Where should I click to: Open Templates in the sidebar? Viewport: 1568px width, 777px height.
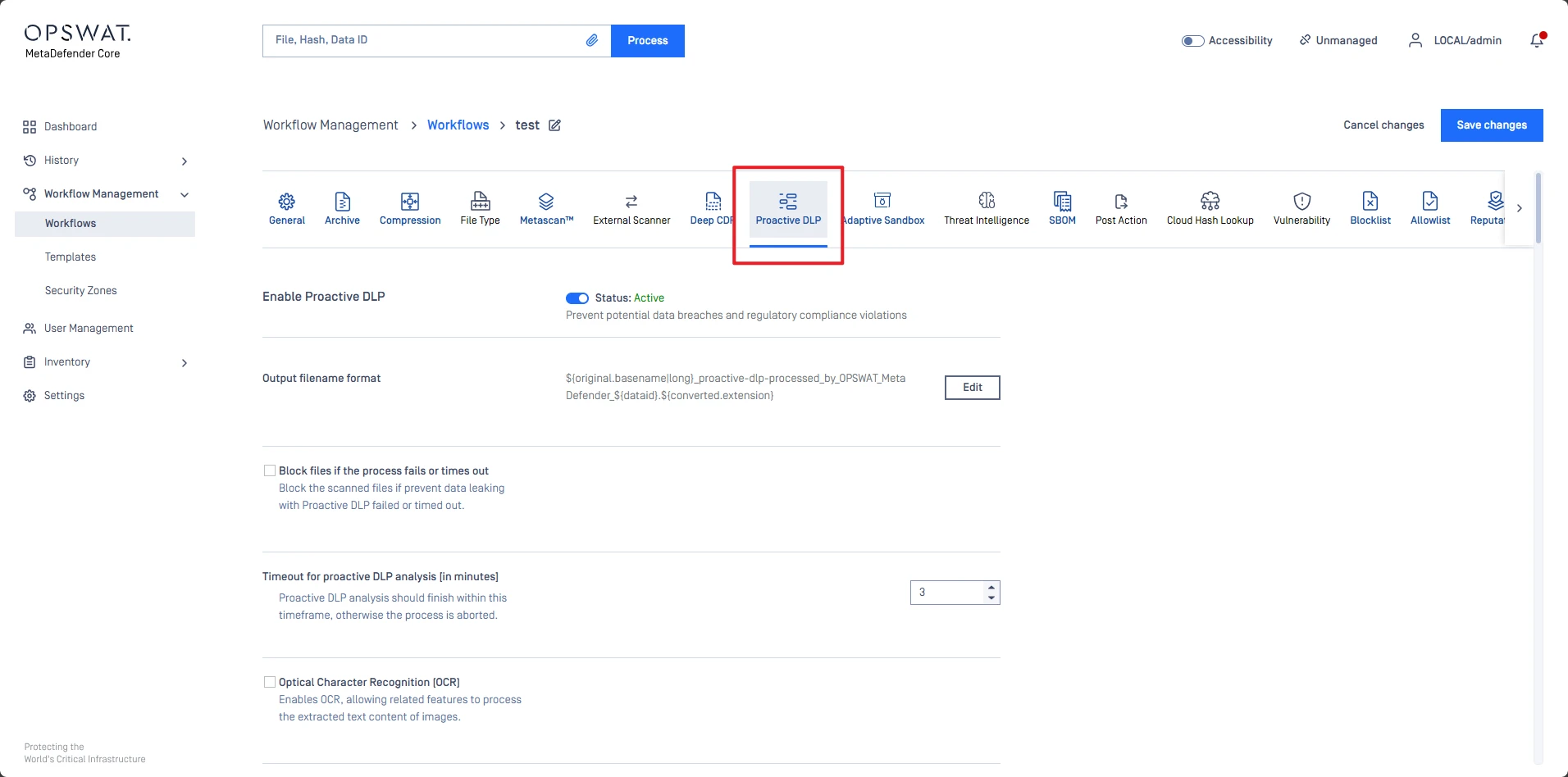(71, 257)
